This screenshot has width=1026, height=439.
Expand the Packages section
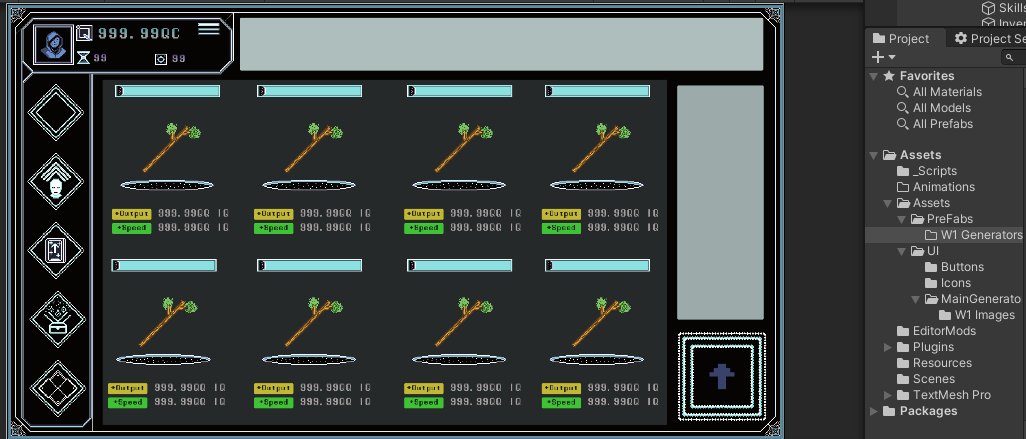coord(874,411)
